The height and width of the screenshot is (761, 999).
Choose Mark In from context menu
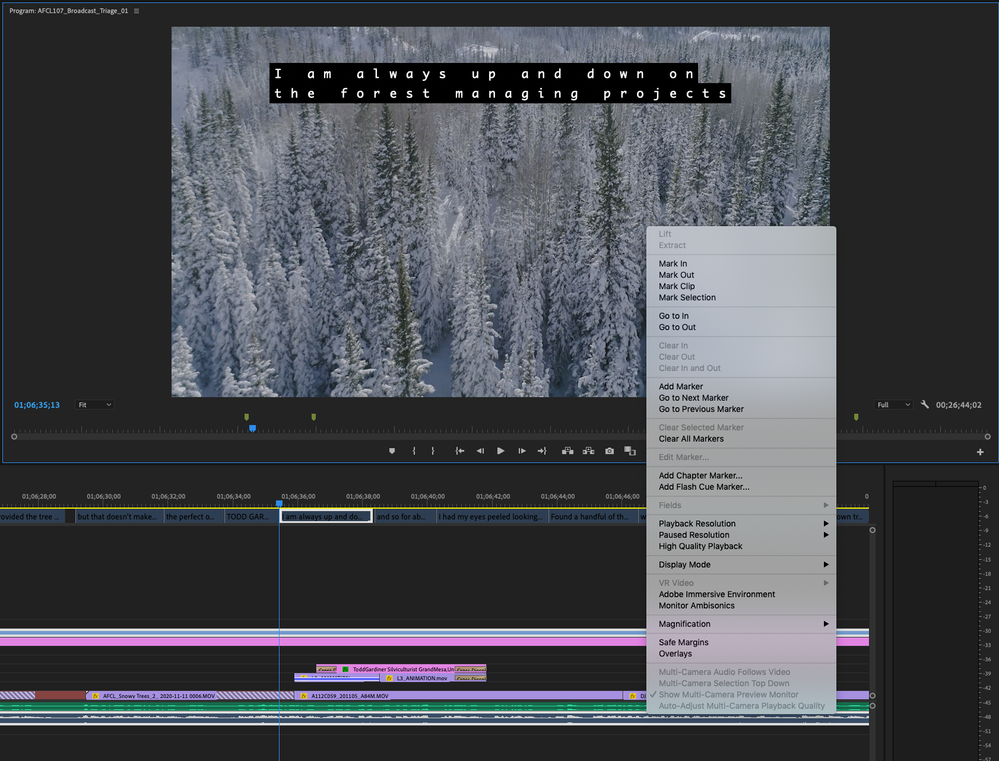[x=742, y=264]
